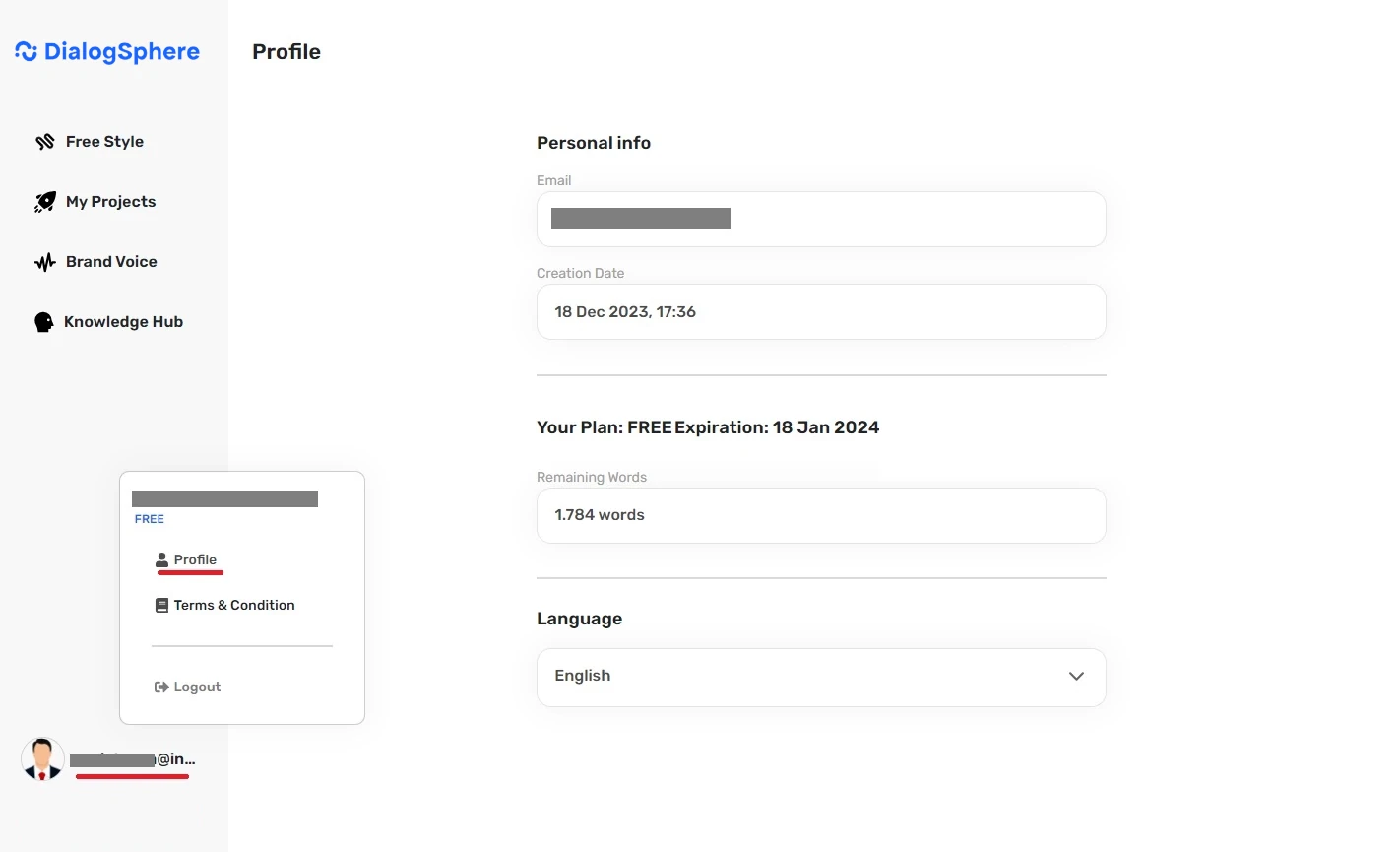This screenshot has height=852, width=1400.
Task: Open the English language combo box
Action: click(807, 677)
